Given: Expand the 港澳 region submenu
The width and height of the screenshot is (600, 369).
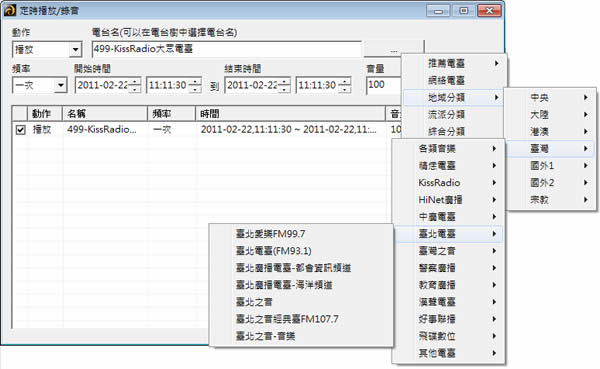Looking at the screenshot, I should tap(551, 132).
